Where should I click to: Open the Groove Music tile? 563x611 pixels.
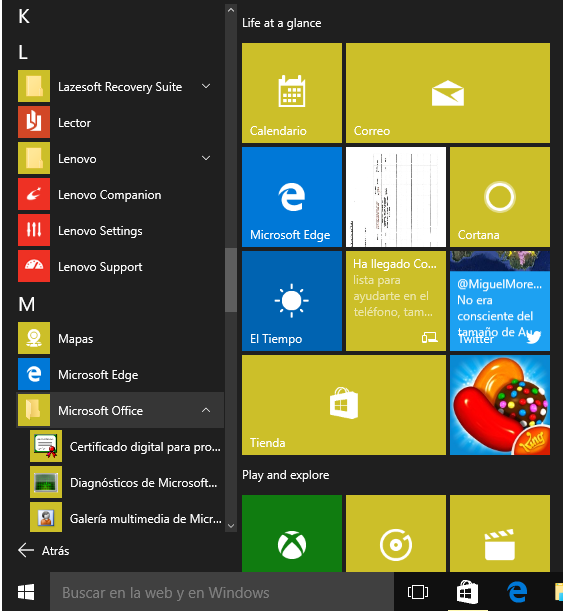pyautogui.click(x=396, y=533)
